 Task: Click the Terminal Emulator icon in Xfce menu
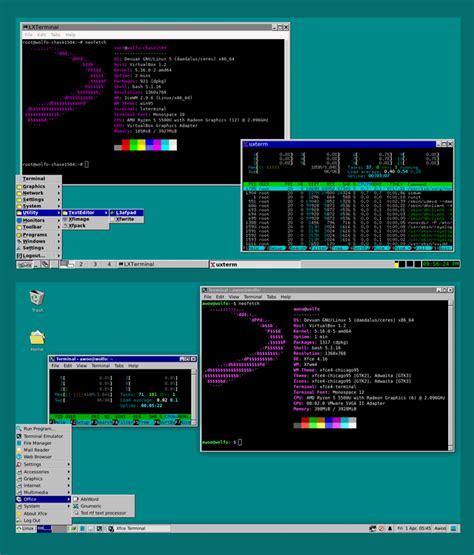[x=19, y=436]
